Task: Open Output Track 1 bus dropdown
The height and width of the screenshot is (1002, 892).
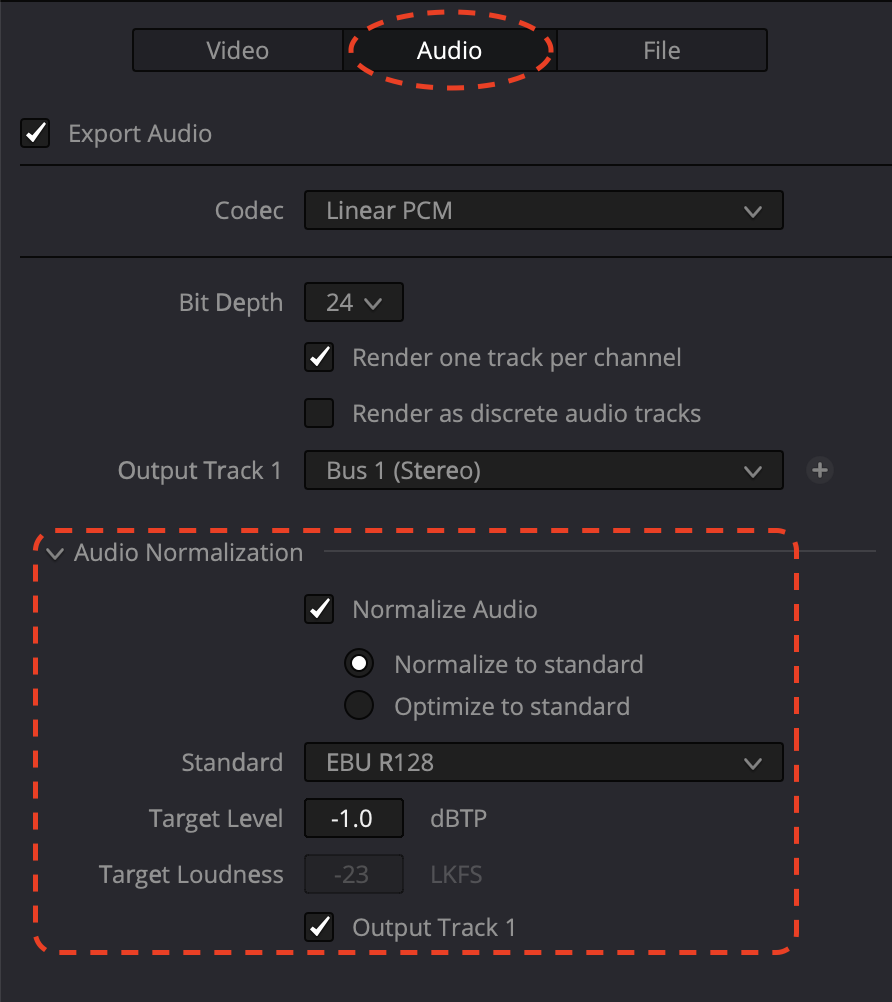Action: (543, 470)
